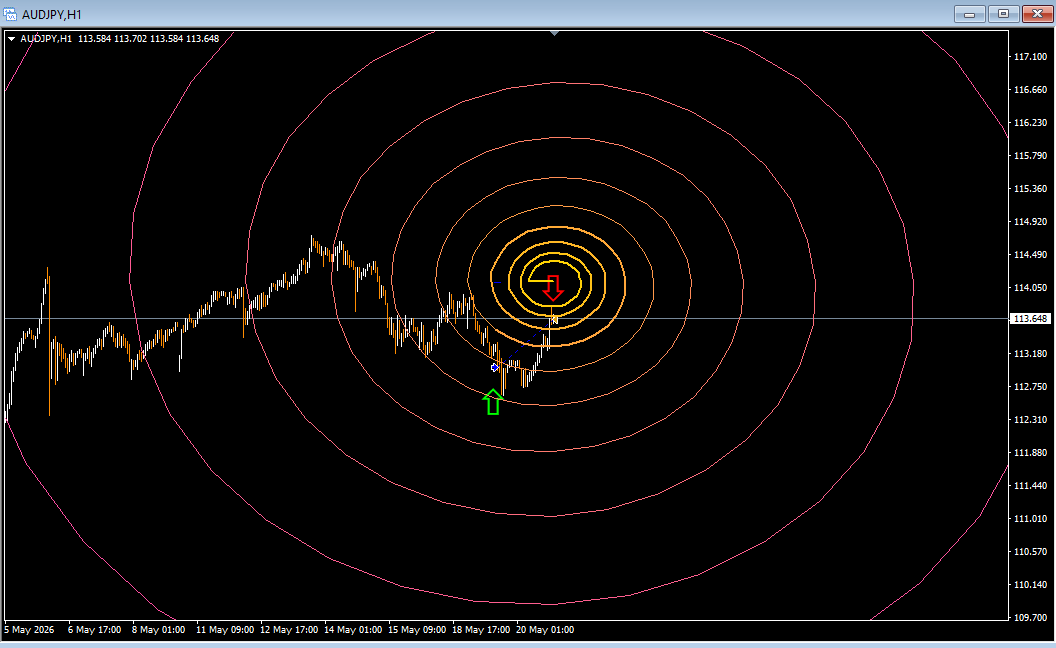Click the current price label 113.648
The width and height of the screenshot is (1056, 648).
tap(1030, 319)
